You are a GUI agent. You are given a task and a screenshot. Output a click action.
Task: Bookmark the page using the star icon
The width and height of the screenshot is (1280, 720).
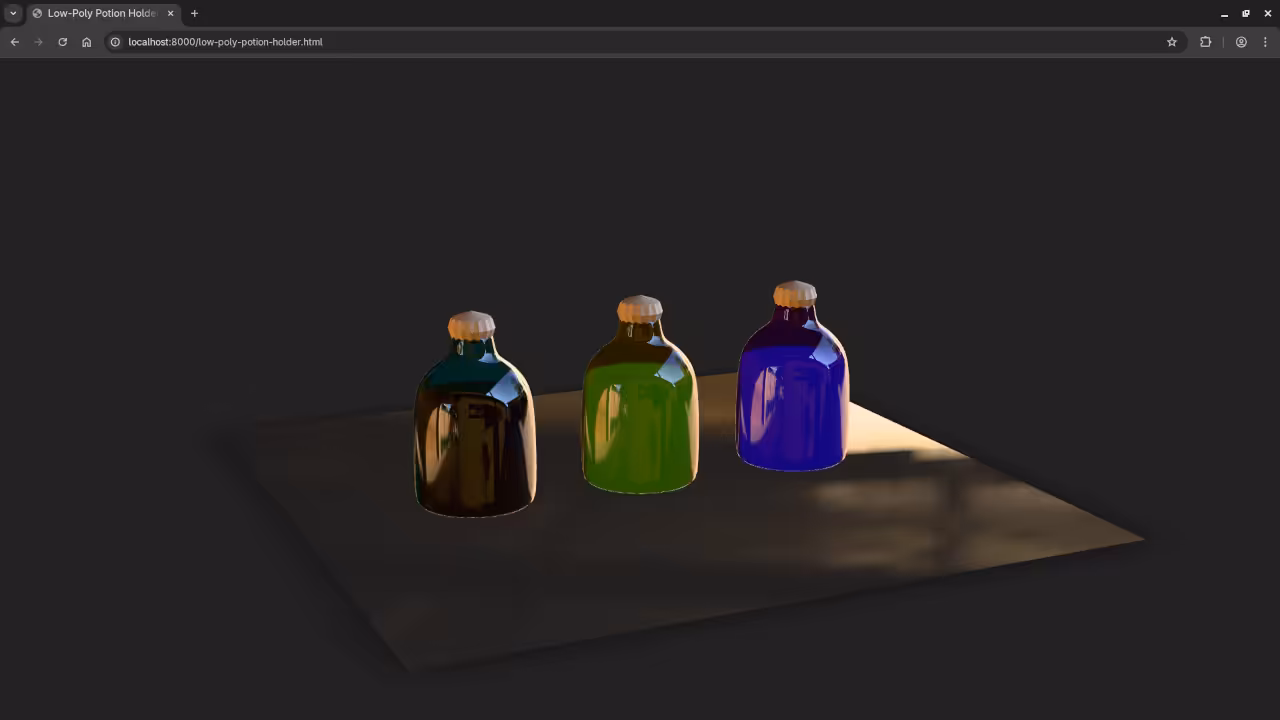pyautogui.click(x=1172, y=42)
